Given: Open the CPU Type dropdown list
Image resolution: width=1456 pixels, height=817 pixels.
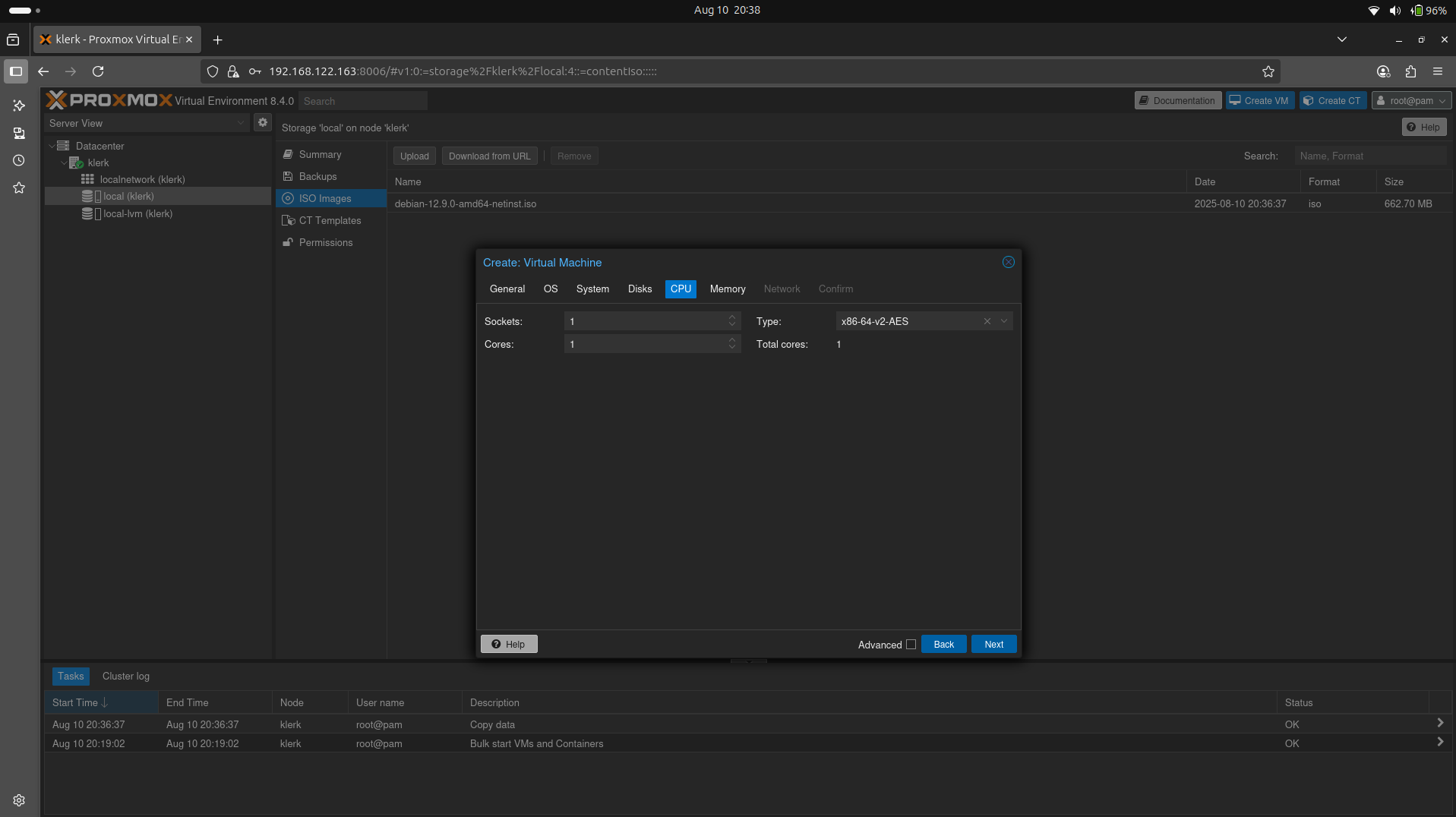Looking at the screenshot, I should click(x=1004, y=320).
